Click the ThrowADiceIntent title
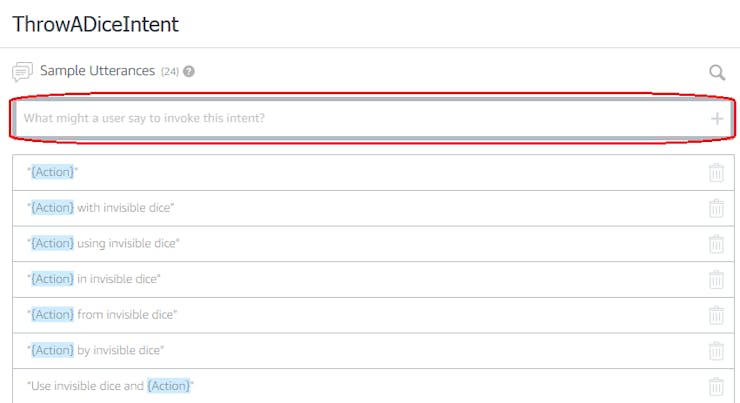The image size is (740, 403). click(95, 24)
